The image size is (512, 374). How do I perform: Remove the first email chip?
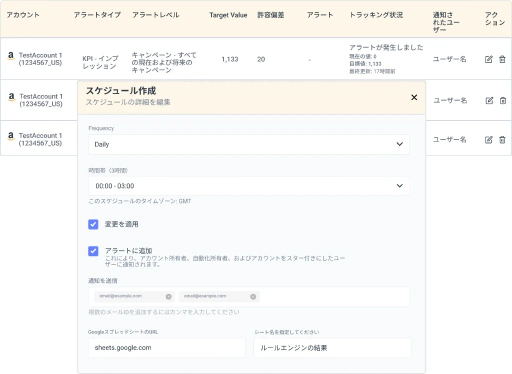pos(169,297)
